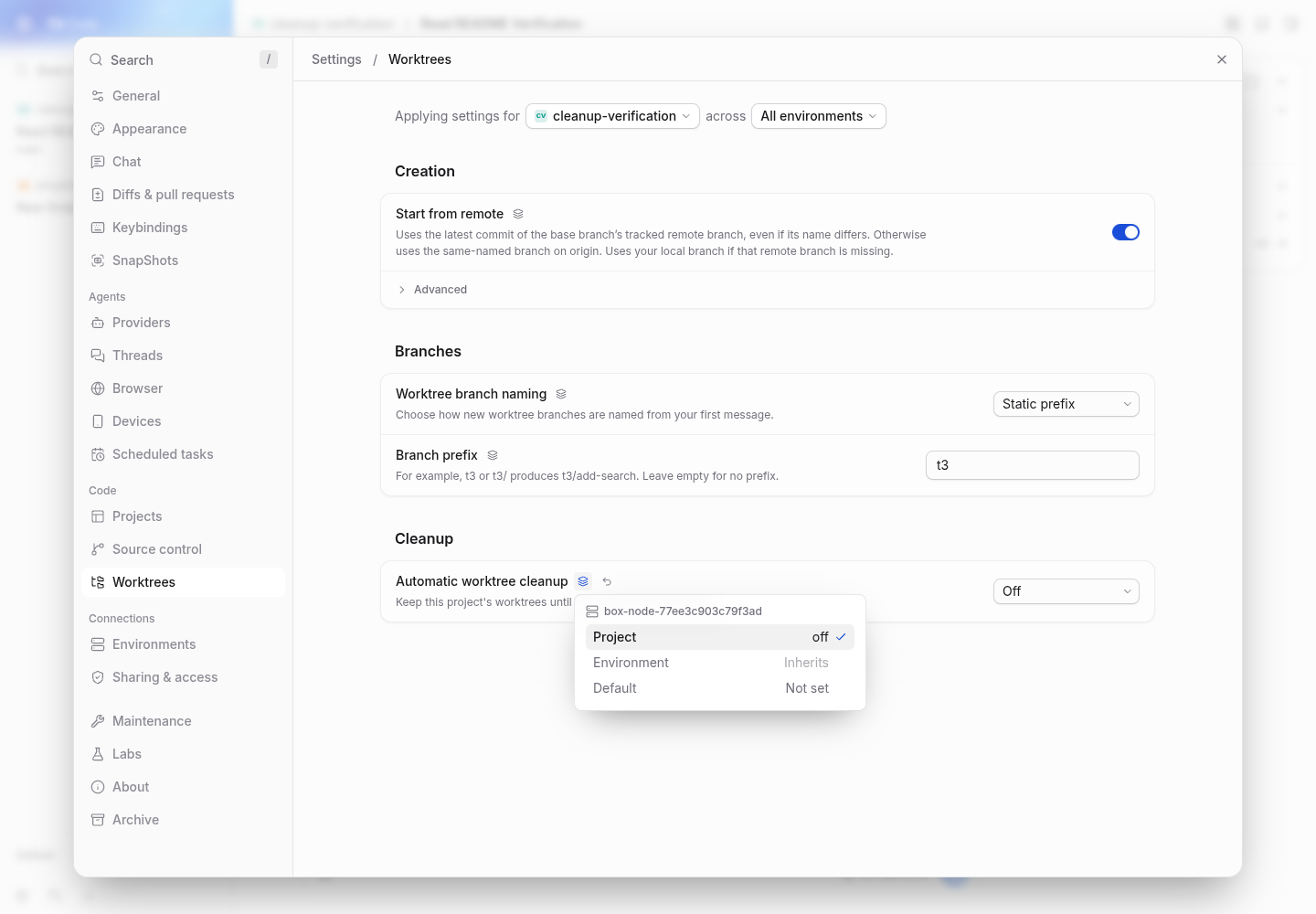Viewport: 1316px width, 914px height.
Task: Close the settings dialog
Action: [x=1222, y=59]
